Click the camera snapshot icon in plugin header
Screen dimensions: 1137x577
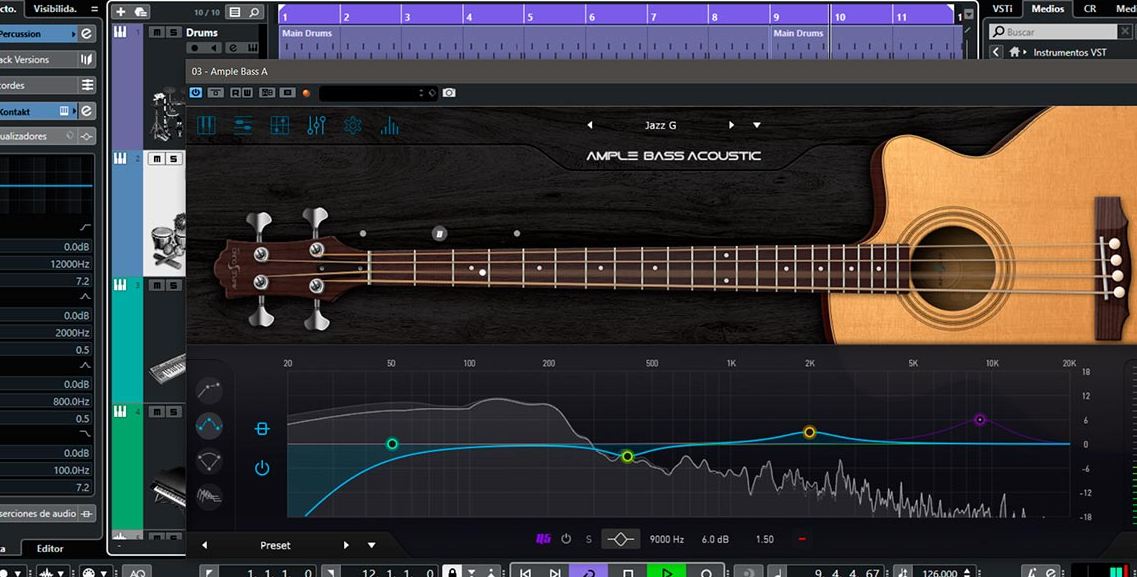[x=449, y=92]
